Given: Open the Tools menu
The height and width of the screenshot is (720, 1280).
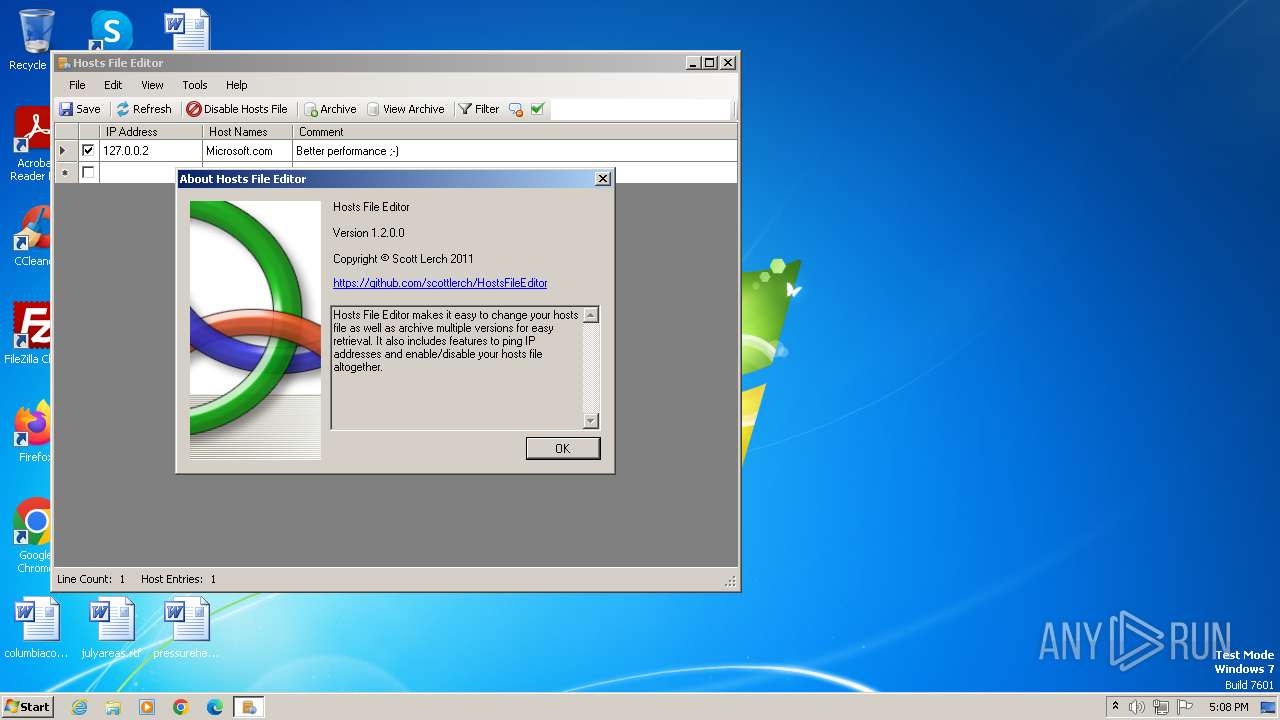Looking at the screenshot, I should pyautogui.click(x=195, y=85).
